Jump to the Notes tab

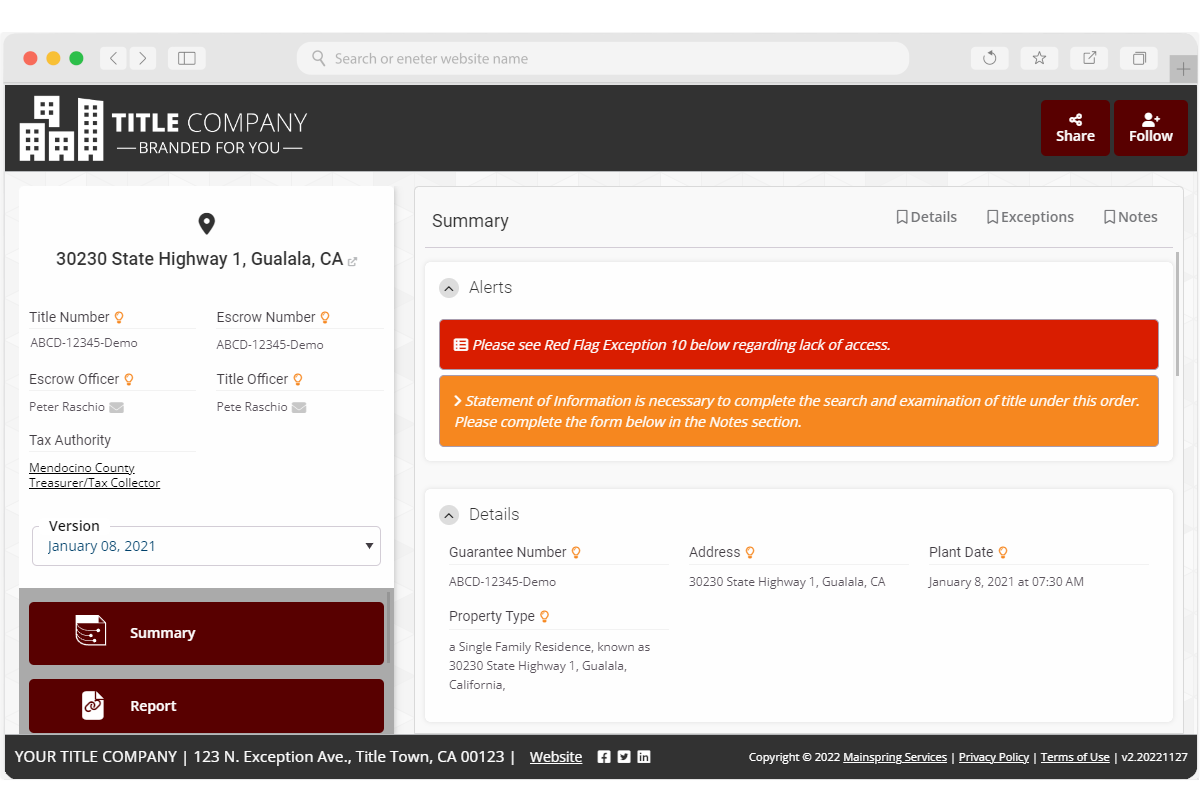(x=1130, y=217)
